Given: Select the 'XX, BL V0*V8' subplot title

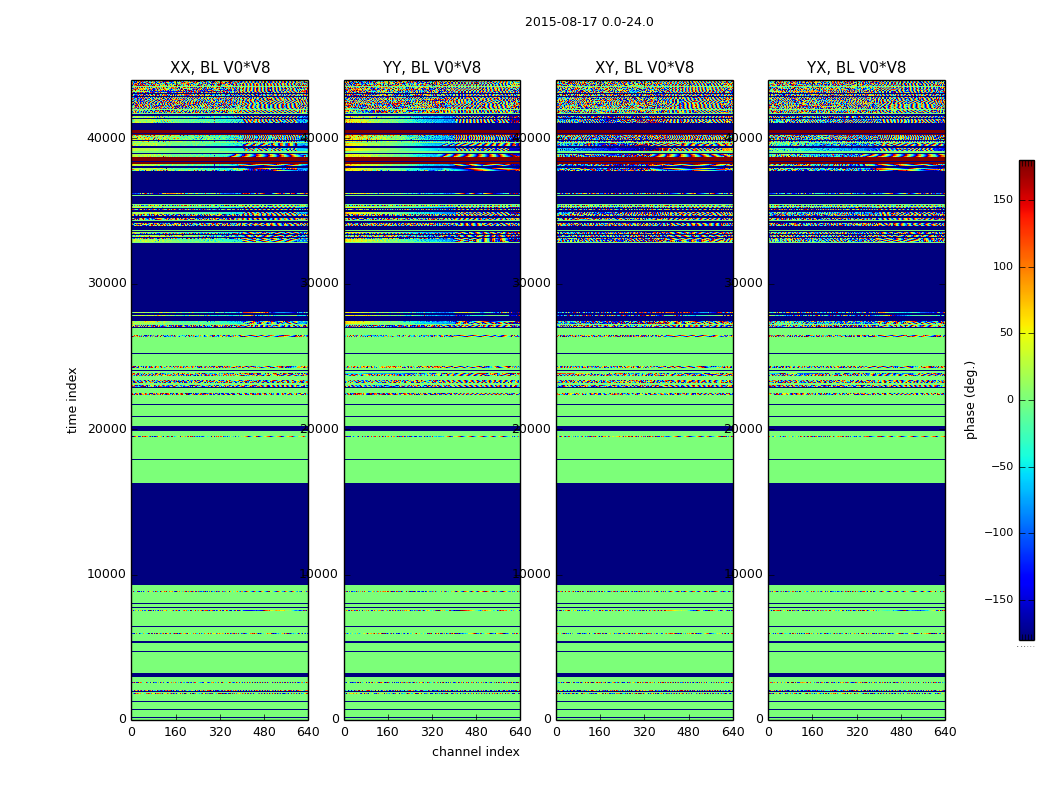Looking at the screenshot, I should click(220, 68).
